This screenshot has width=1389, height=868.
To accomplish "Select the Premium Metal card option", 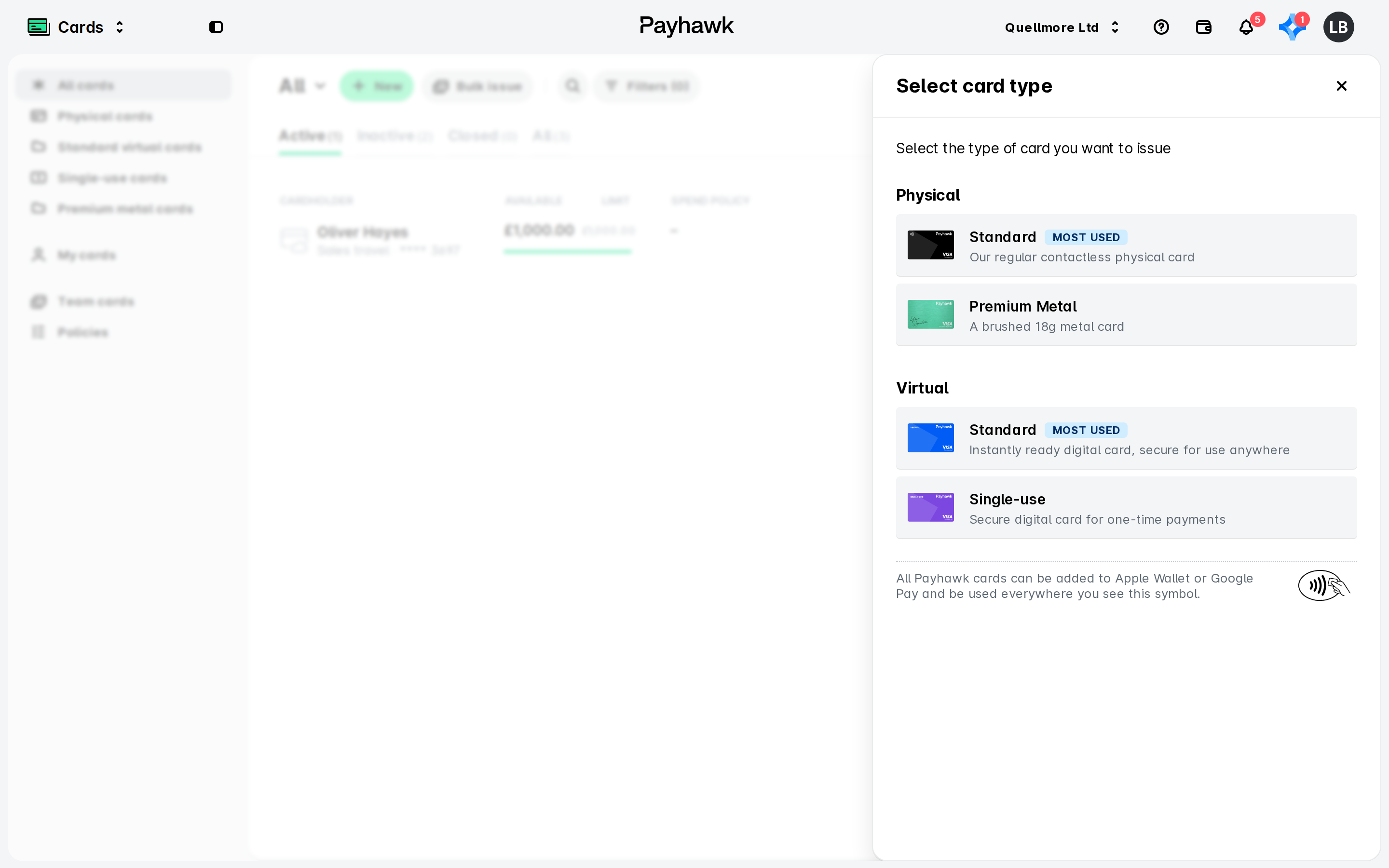I will (1126, 314).
